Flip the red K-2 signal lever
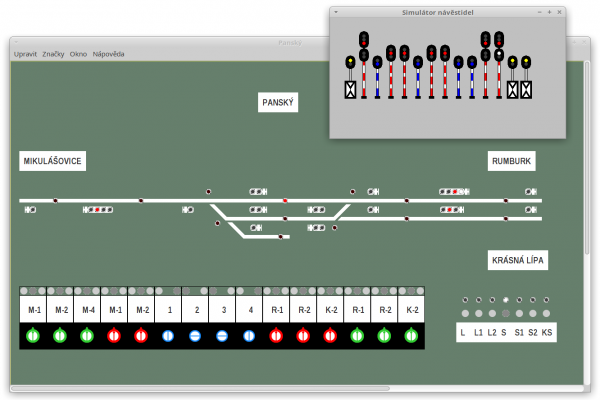 330,336
